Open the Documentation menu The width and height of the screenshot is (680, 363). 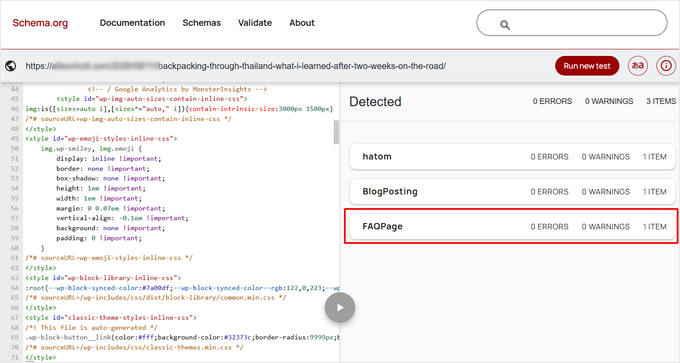(x=132, y=23)
